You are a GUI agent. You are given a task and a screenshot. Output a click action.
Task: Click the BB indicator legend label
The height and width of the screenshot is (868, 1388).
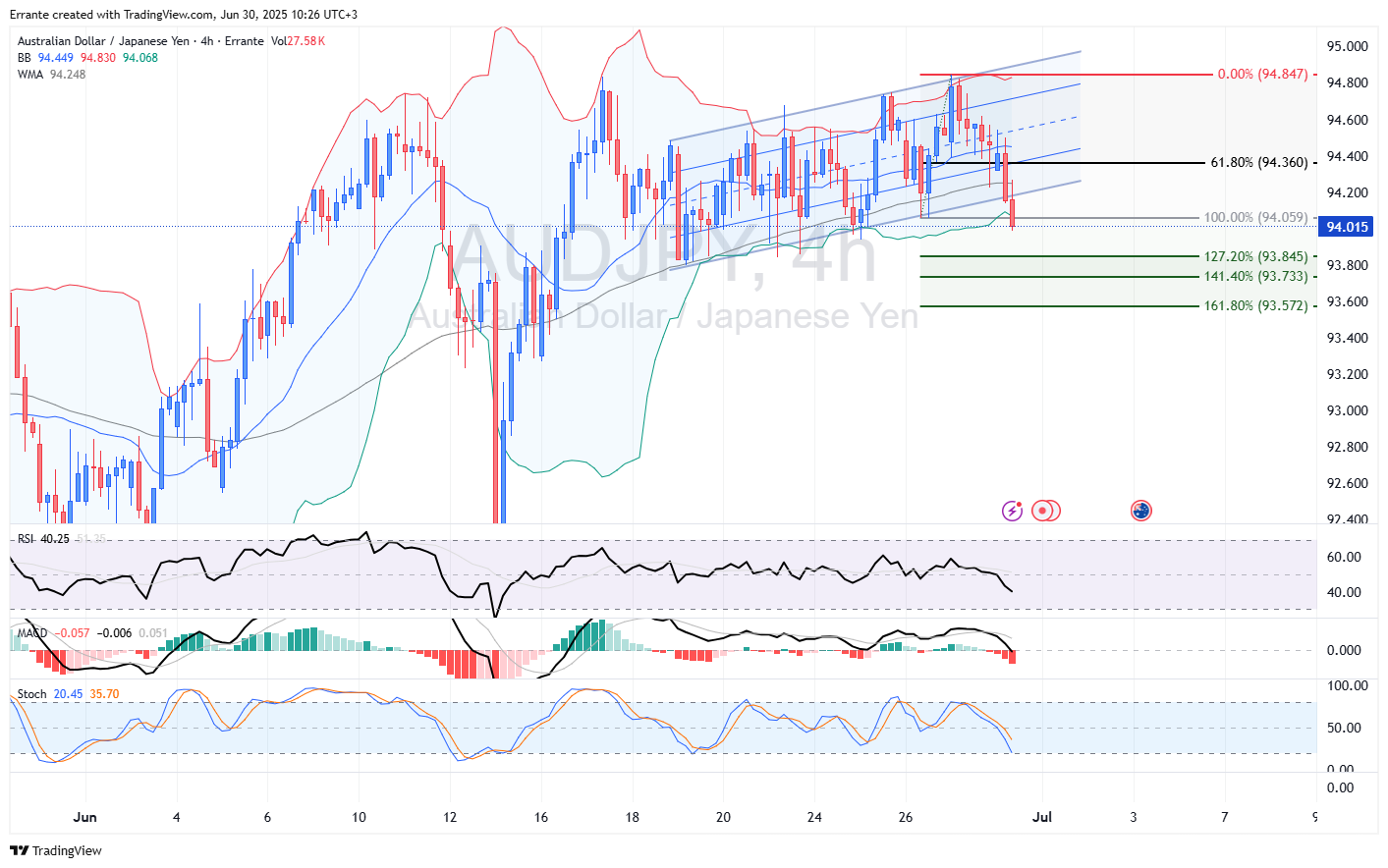[x=25, y=58]
